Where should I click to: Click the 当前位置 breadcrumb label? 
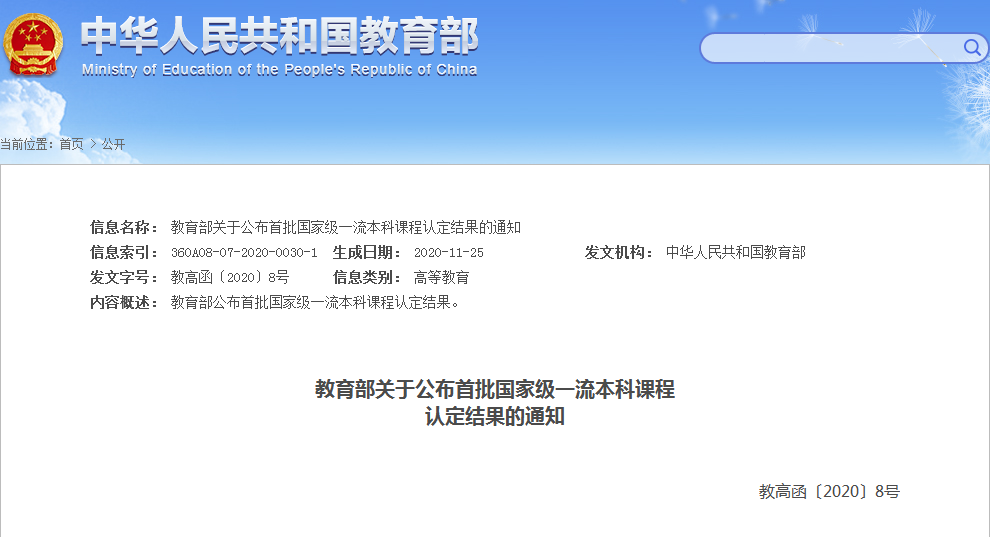(x=27, y=145)
